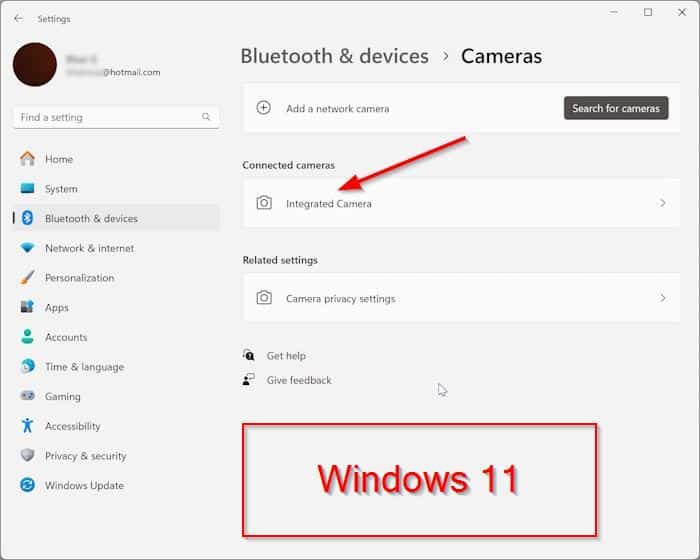Open Personalization settings
The width and height of the screenshot is (700, 560).
(x=117, y=278)
